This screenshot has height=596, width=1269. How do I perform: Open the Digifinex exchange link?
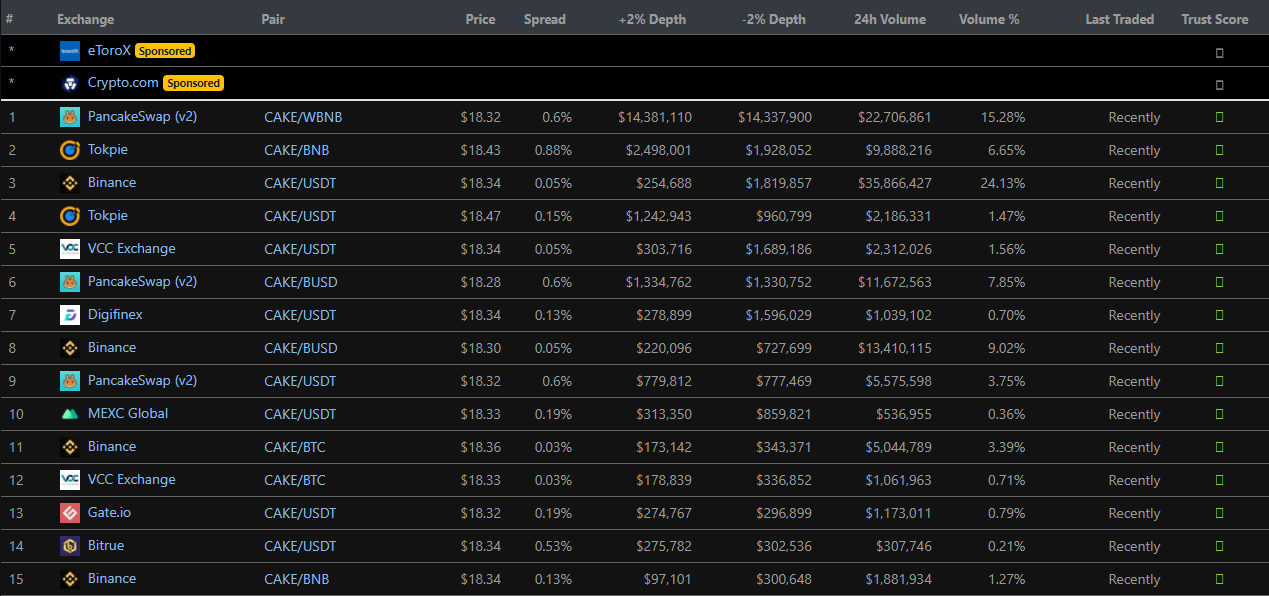pyautogui.click(x=115, y=314)
